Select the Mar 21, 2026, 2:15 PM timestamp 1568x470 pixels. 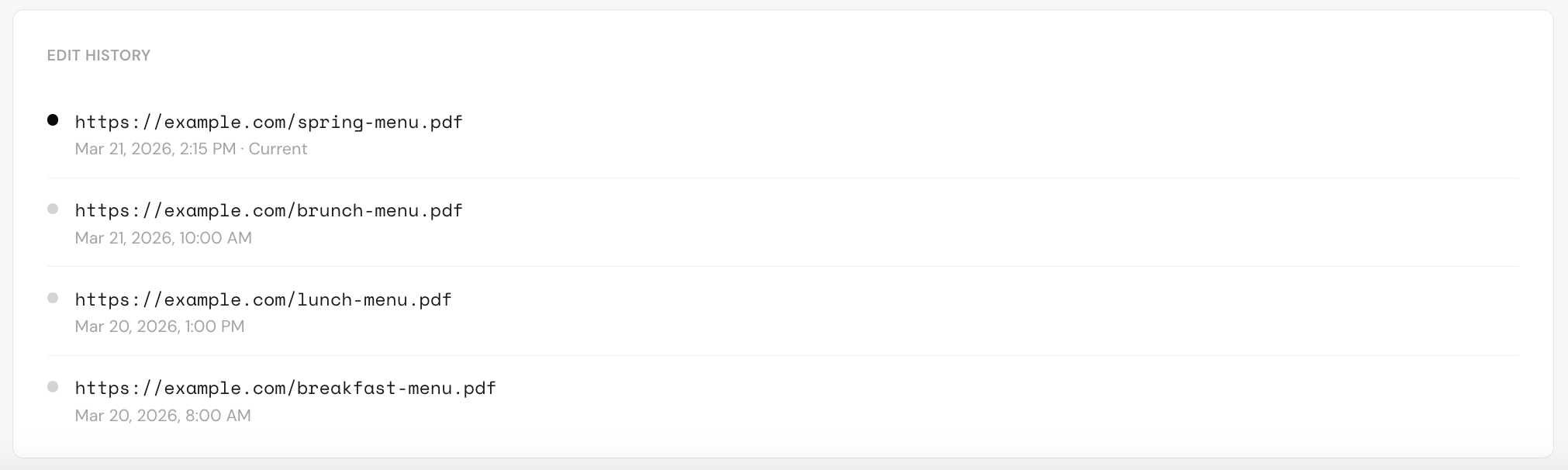point(155,149)
